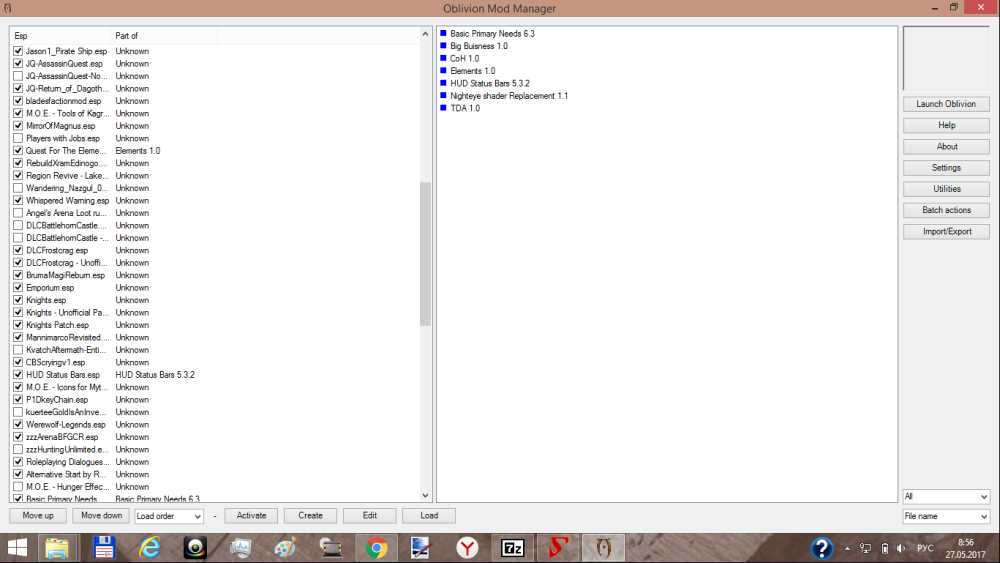
Task: Click blue square beside Nighteye shader Replacement 1.1
Action: (443, 96)
